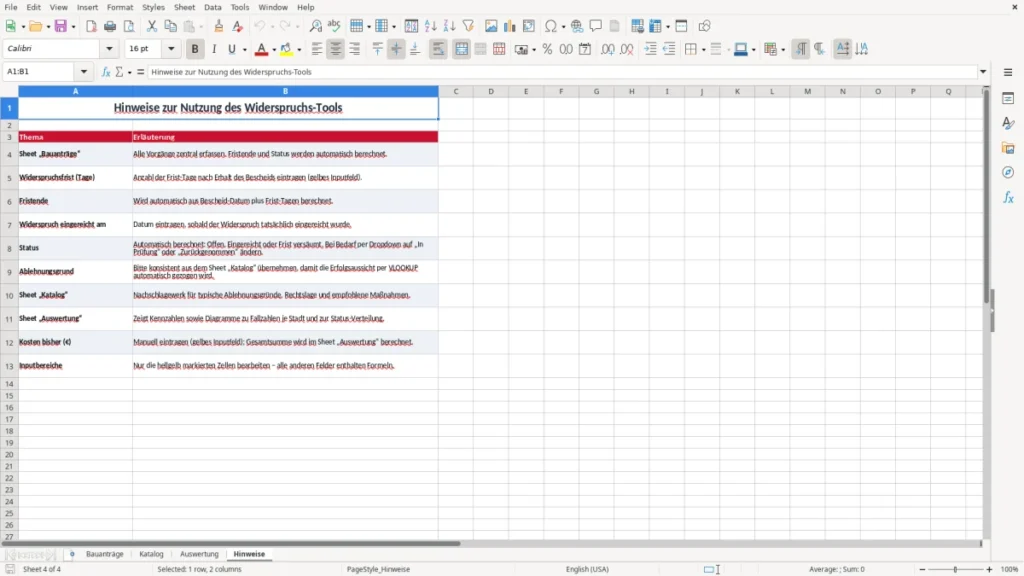1024x576 pixels.
Task: Open Select Function sum dropdown arrow
Action: (x=129, y=72)
